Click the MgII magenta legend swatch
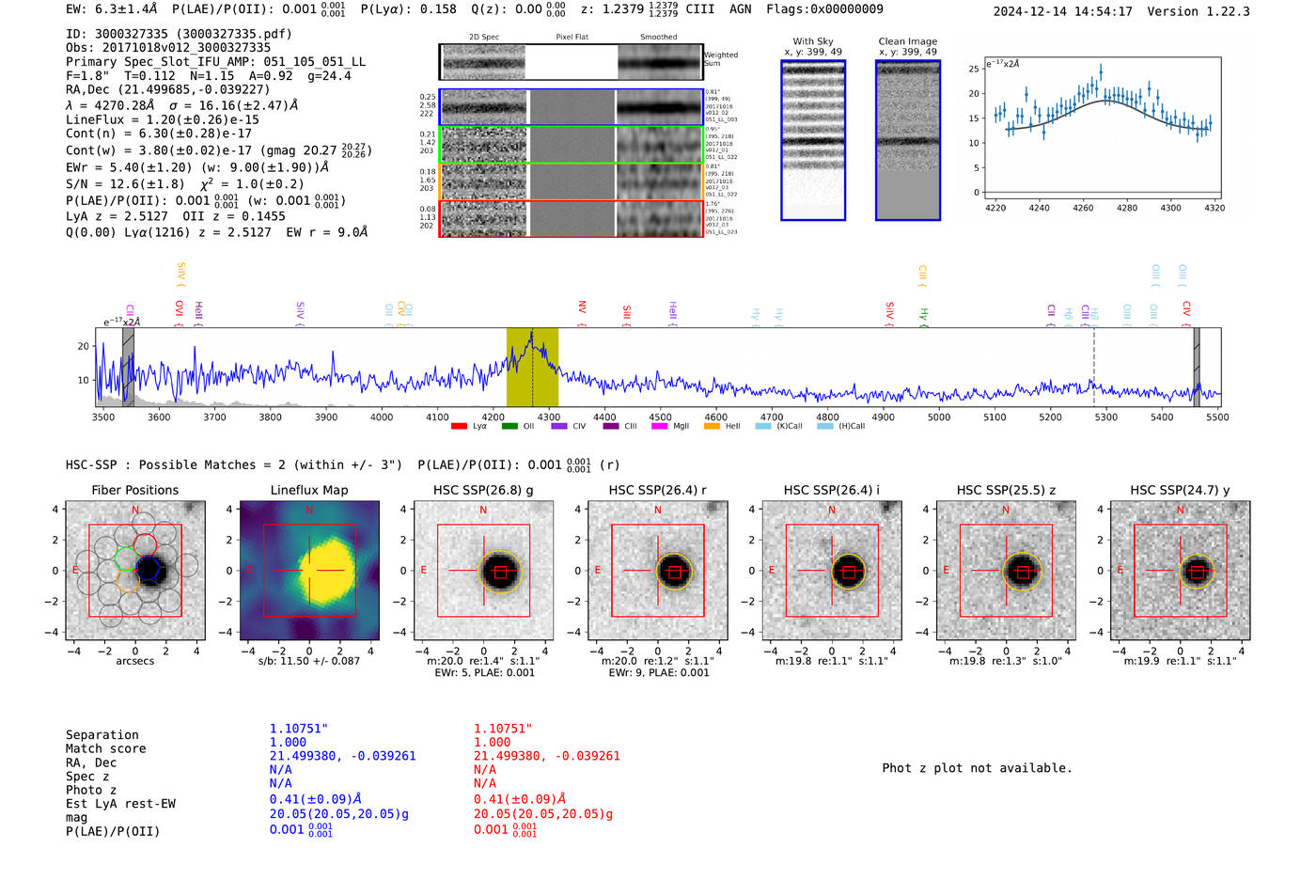The image size is (1316, 896). click(660, 426)
